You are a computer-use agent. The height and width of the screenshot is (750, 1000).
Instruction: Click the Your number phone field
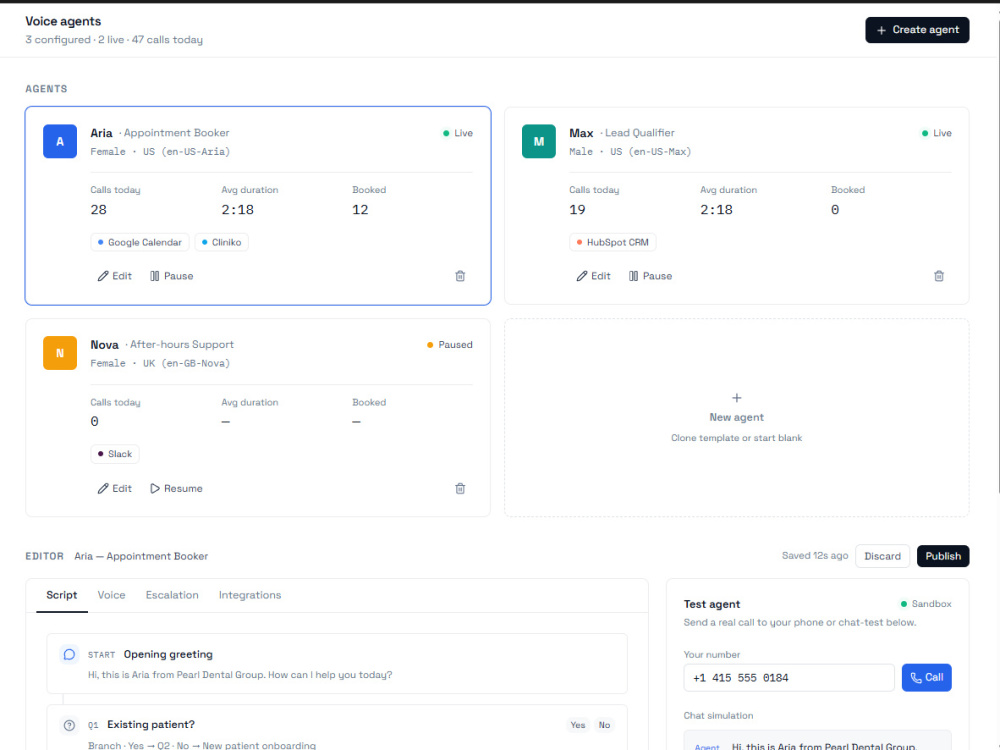pos(789,678)
